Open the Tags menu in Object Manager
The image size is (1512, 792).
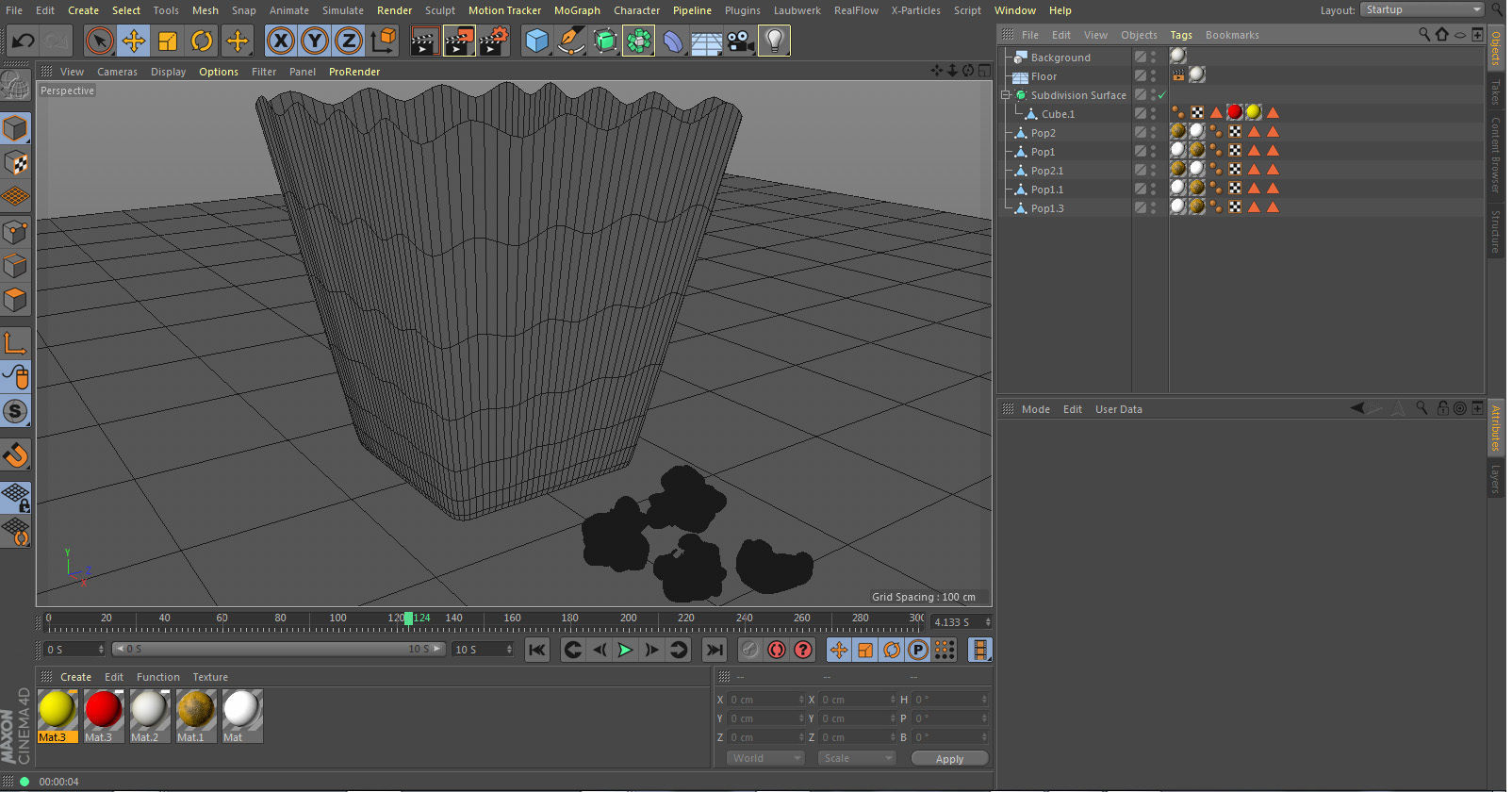click(1181, 35)
